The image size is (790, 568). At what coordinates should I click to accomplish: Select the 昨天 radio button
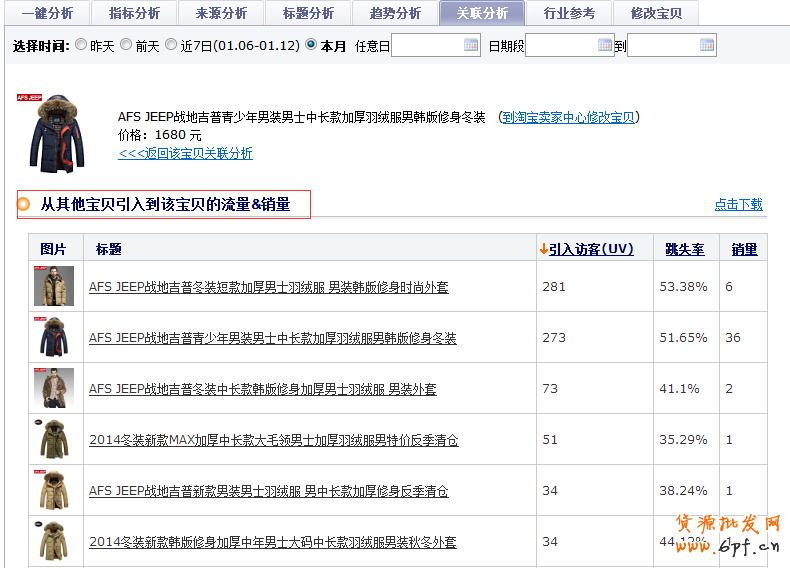(81, 45)
